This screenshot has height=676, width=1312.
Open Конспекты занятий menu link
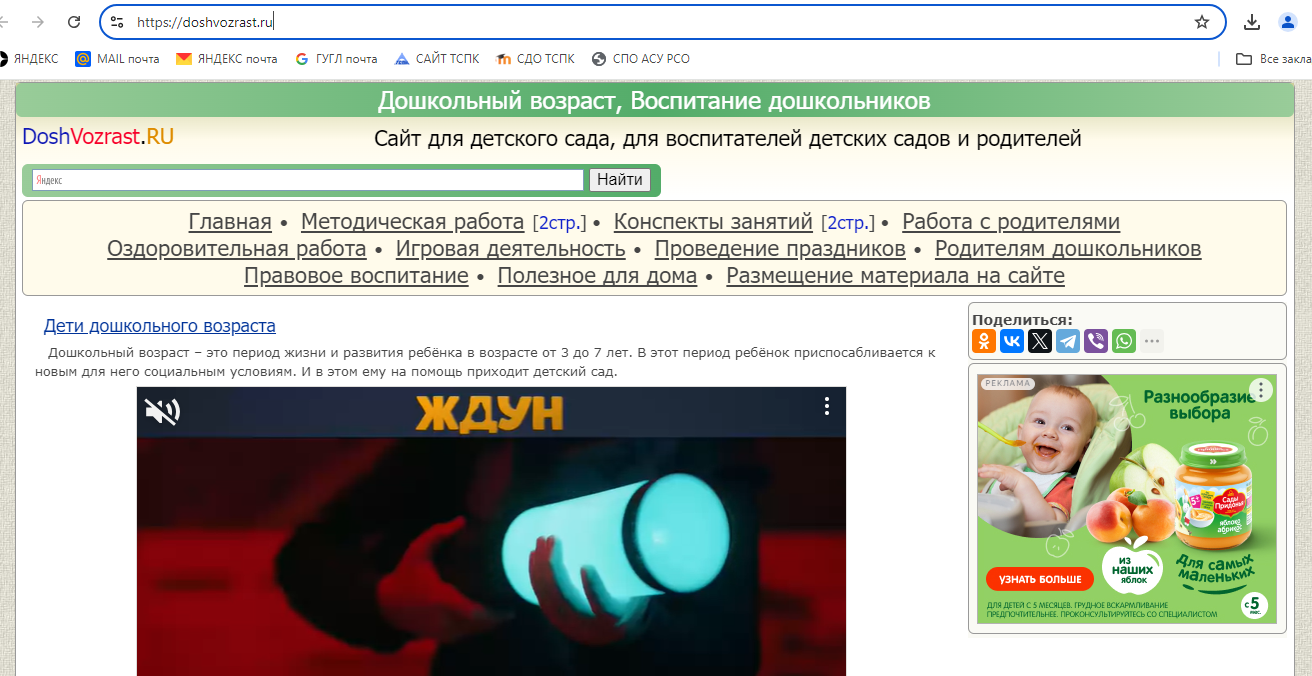pyautogui.click(x=713, y=222)
